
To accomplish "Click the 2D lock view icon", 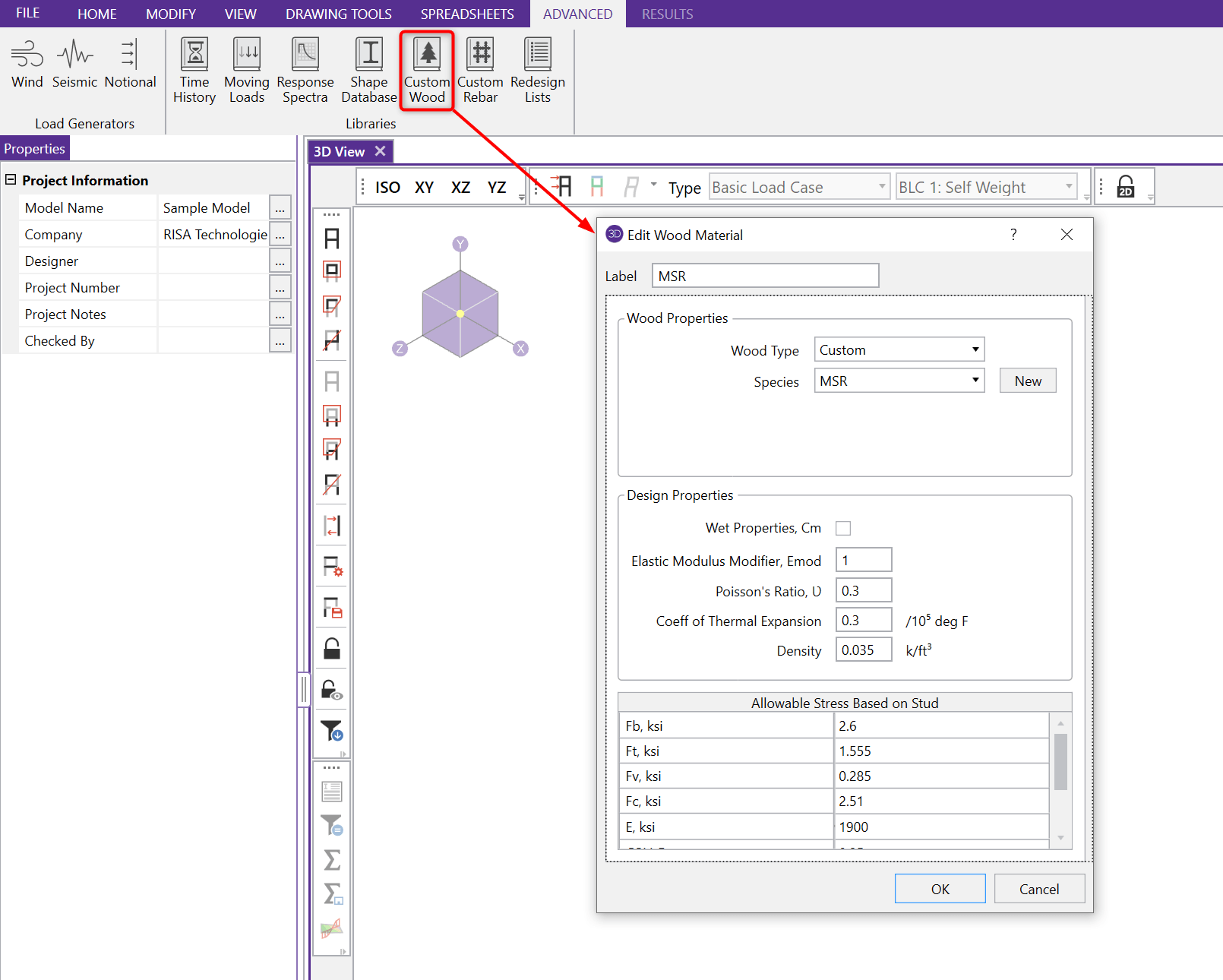I will 1126,187.
